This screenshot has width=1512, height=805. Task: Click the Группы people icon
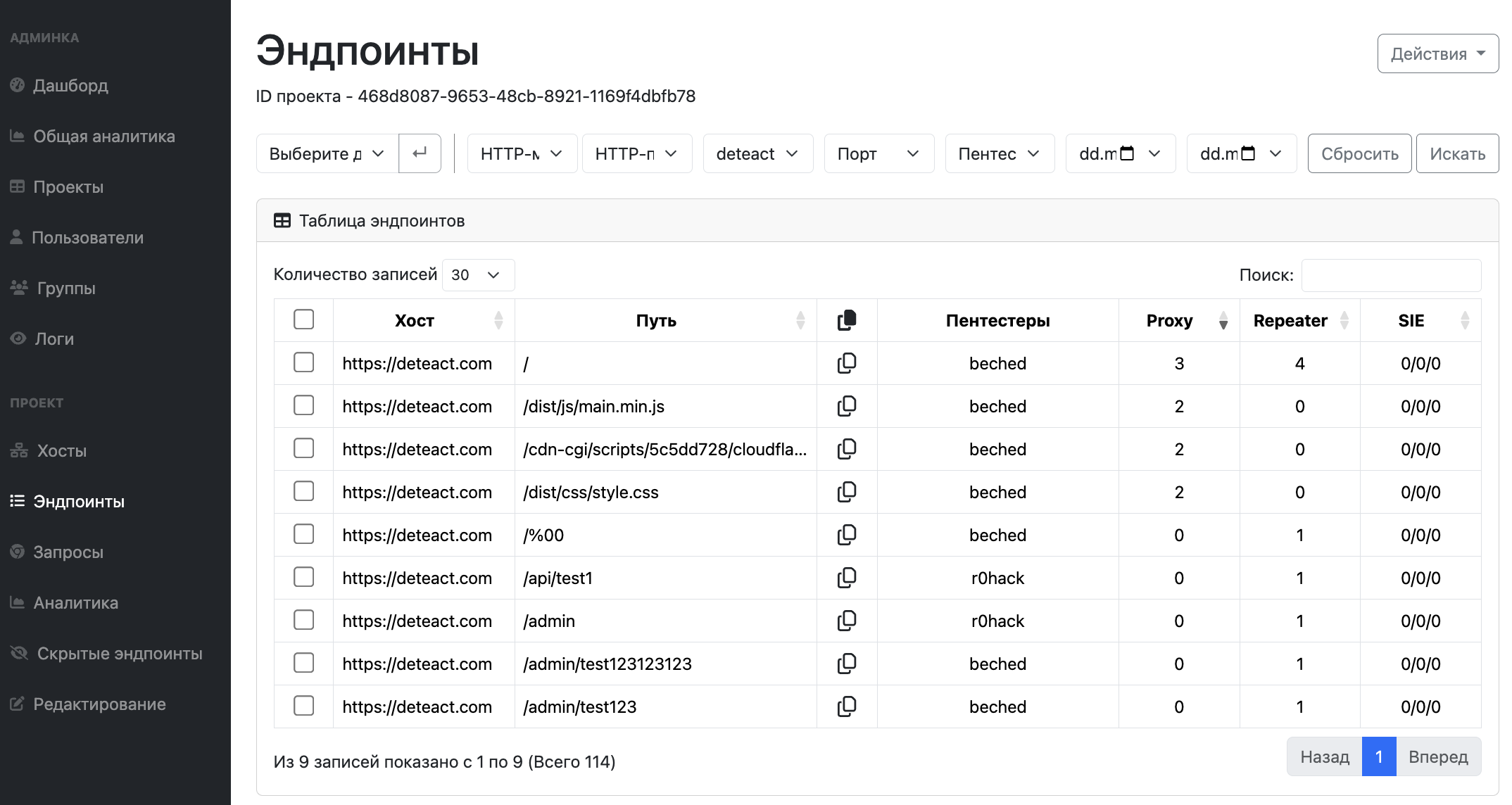(x=19, y=288)
